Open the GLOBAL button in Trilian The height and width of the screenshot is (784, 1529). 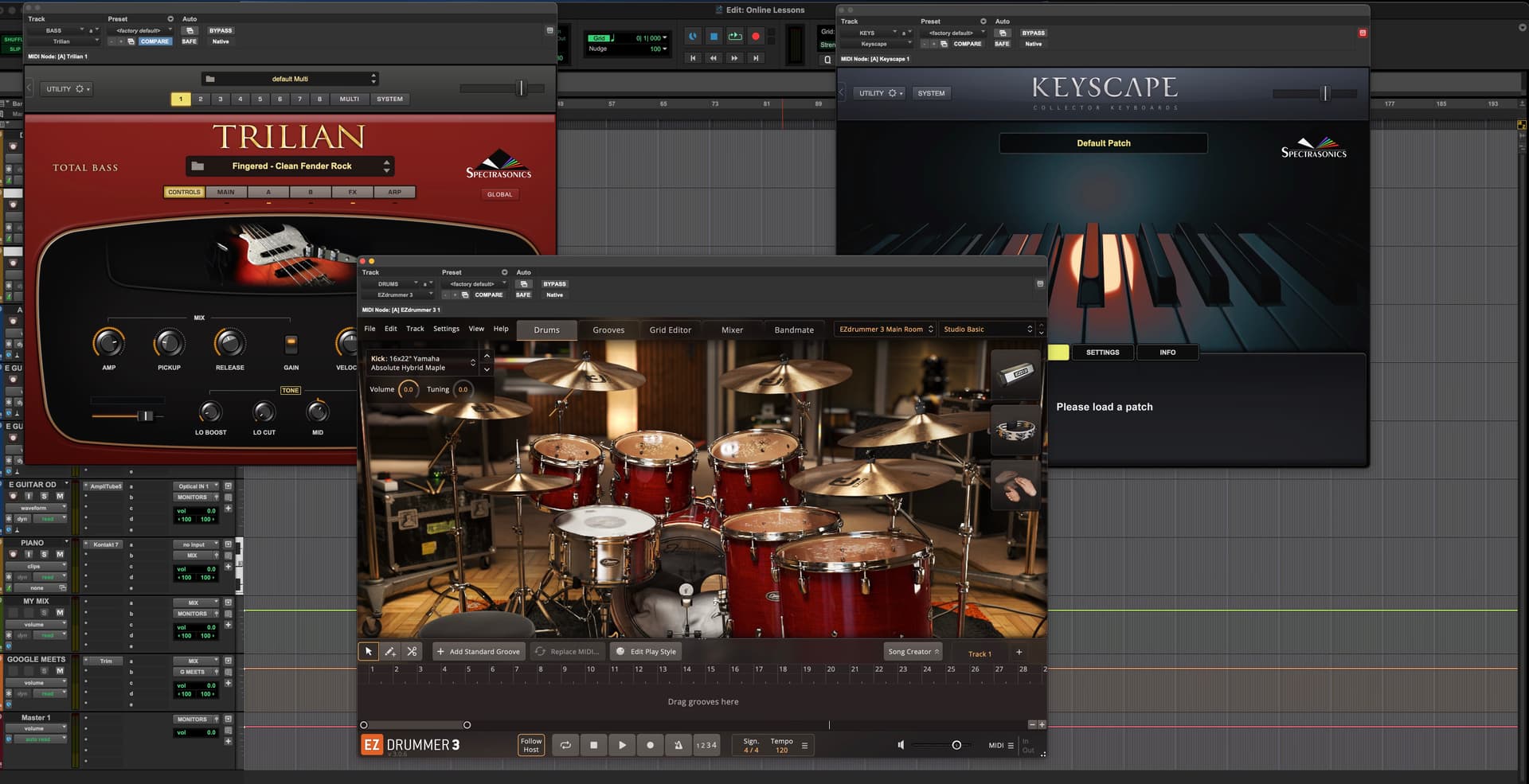(499, 194)
